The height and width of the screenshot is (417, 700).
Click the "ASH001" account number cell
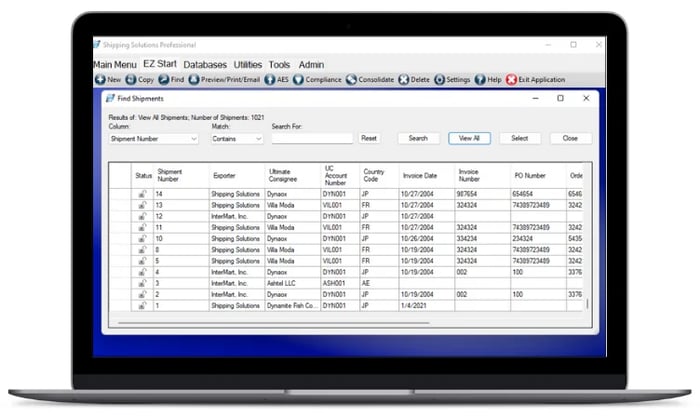[x=340, y=283]
